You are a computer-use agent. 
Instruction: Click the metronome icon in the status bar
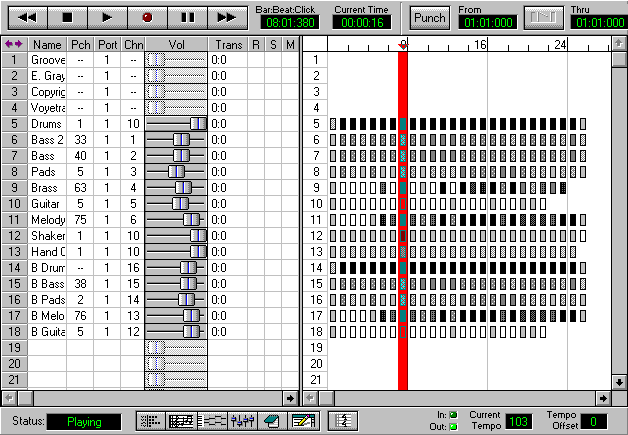[343, 421]
